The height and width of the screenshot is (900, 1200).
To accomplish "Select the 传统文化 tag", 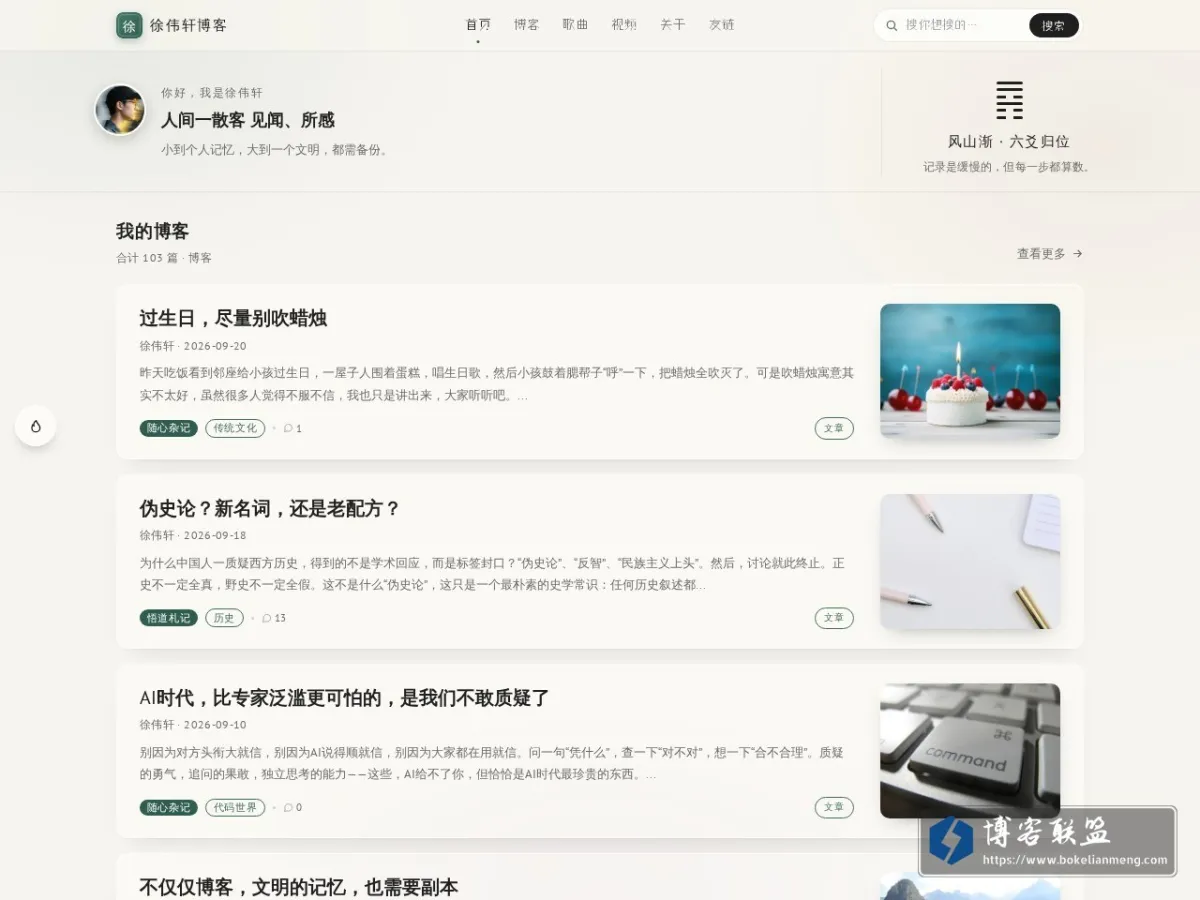I will point(235,428).
